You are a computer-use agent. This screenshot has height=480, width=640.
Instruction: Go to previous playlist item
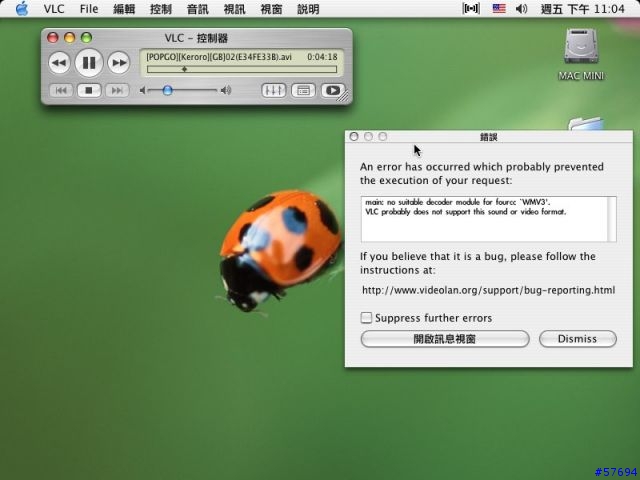61,90
